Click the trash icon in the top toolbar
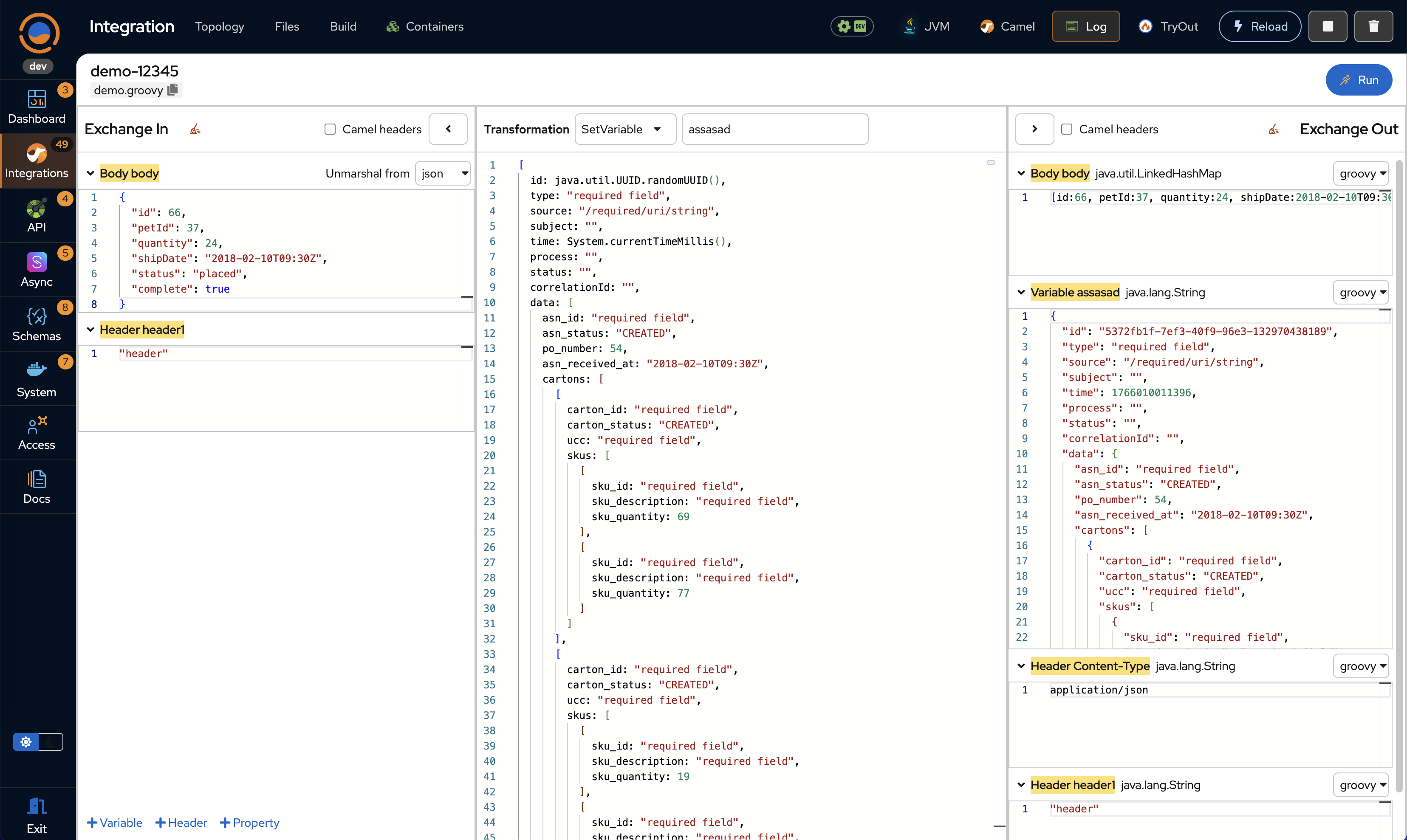The image size is (1407, 840). coord(1373,26)
